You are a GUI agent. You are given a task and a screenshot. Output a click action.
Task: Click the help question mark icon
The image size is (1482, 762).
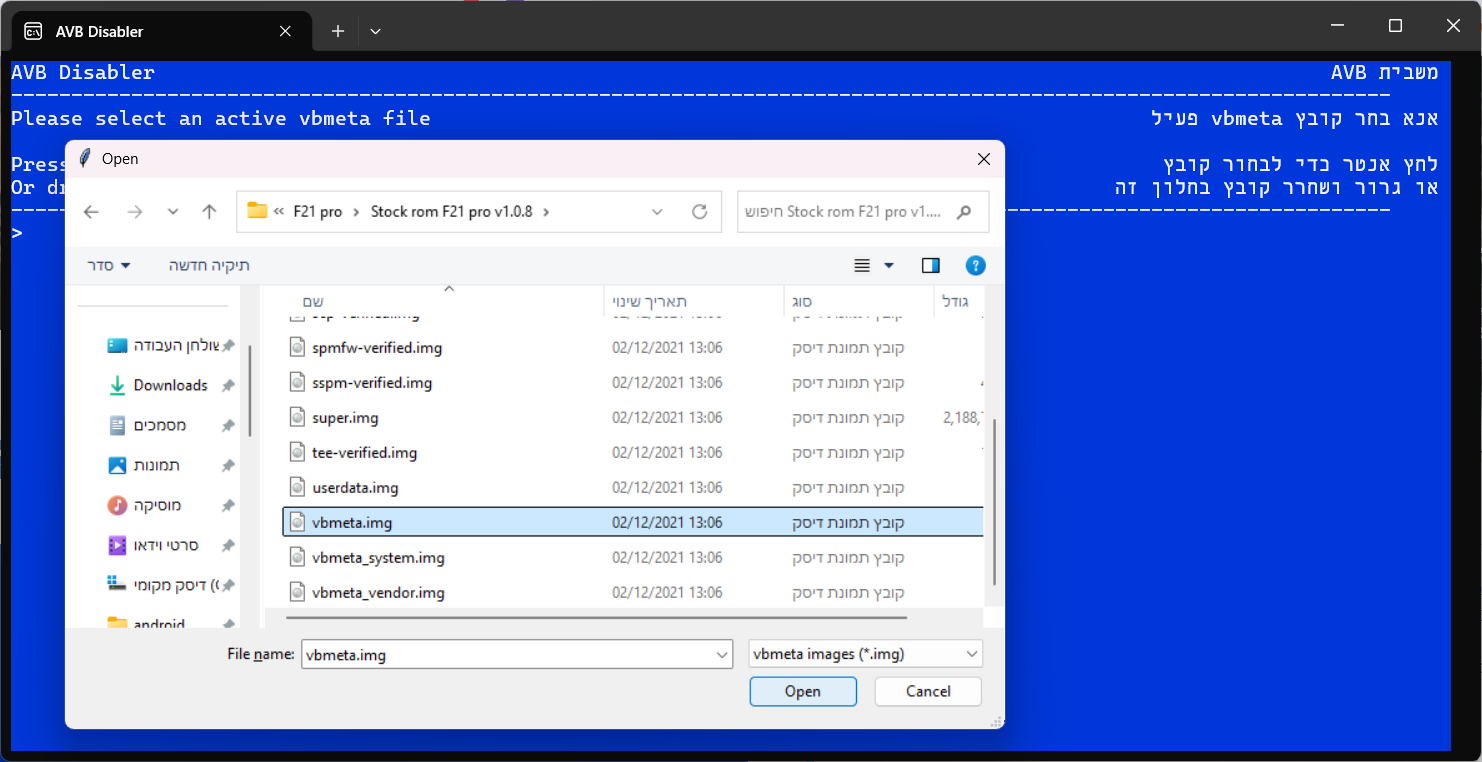point(975,265)
